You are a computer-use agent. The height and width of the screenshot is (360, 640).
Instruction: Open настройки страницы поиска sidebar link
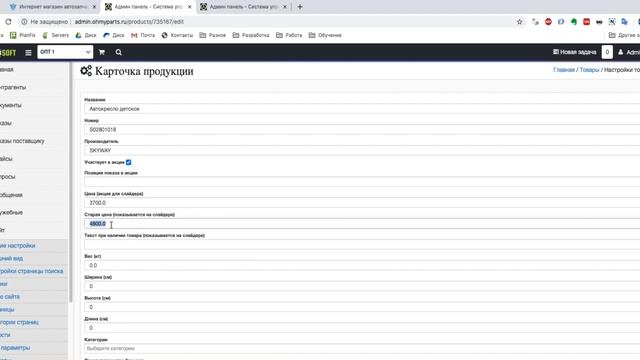point(32,271)
